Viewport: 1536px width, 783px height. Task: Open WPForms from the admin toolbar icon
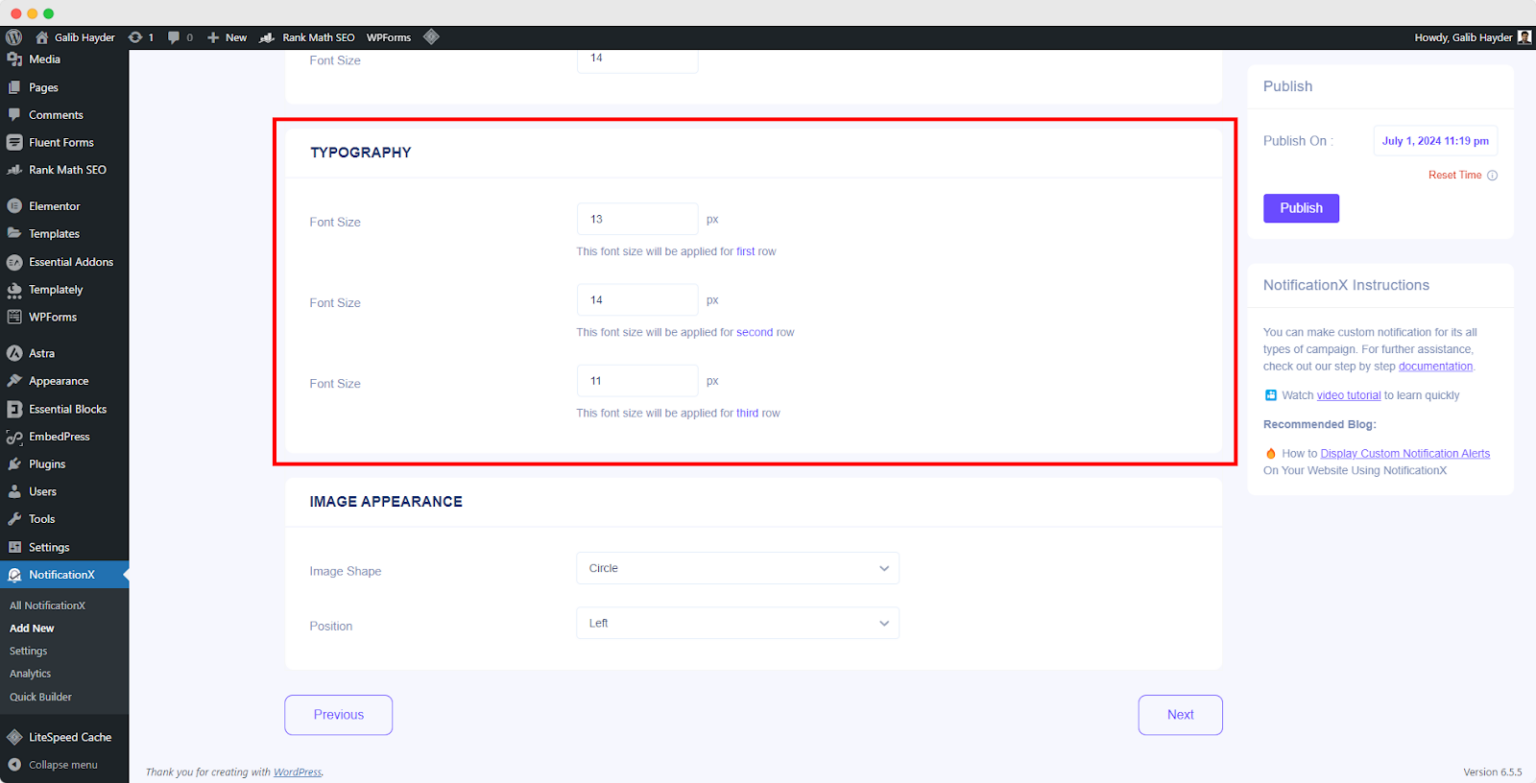389,37
